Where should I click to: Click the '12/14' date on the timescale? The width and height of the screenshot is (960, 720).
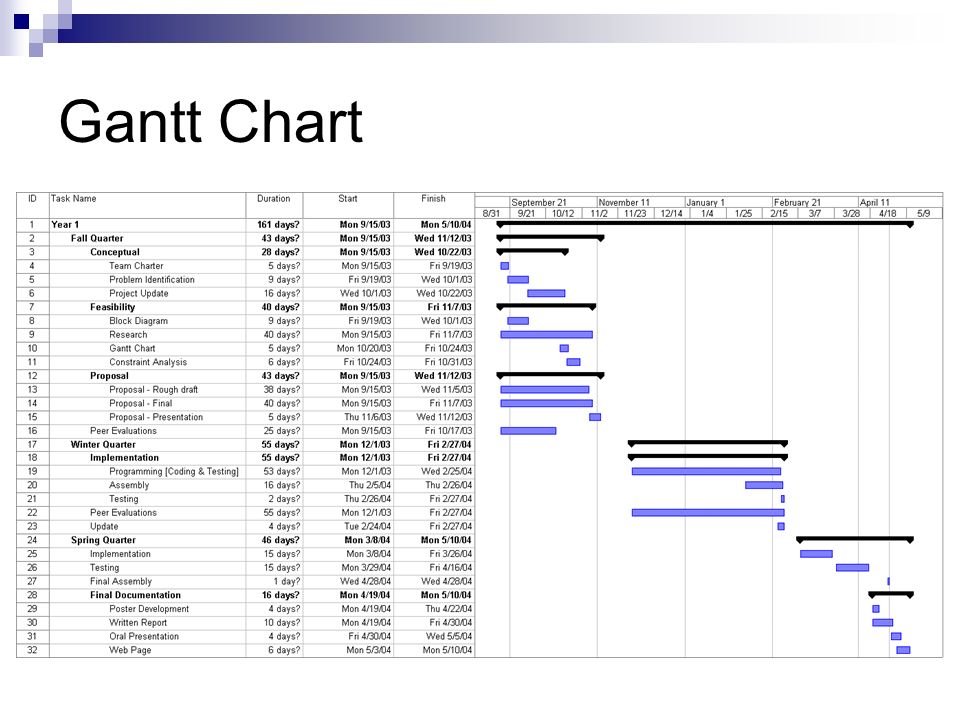[671, 214]
